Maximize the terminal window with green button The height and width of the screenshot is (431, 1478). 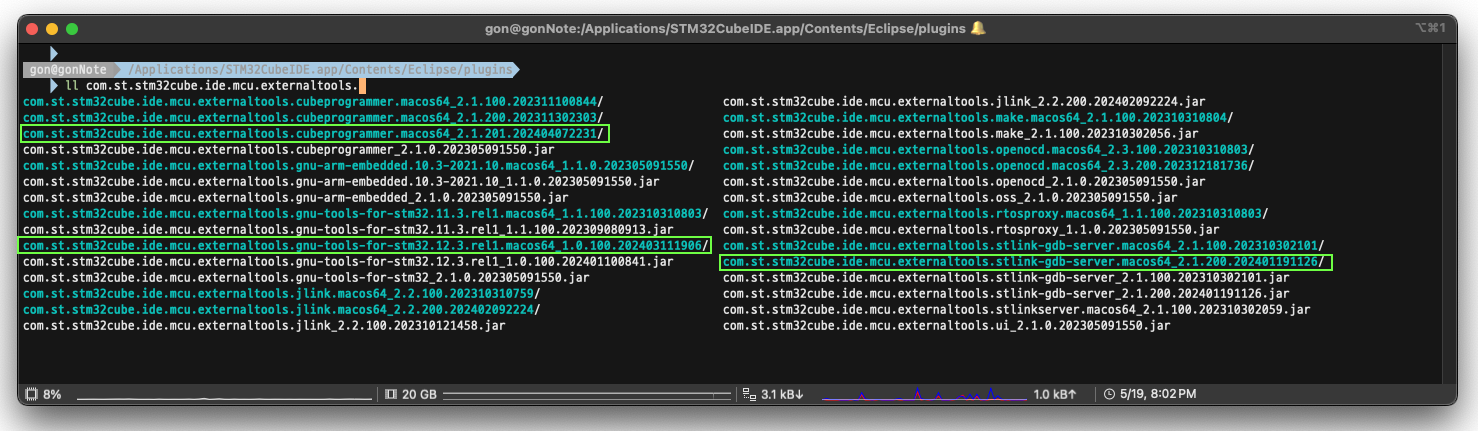(72, 29)
